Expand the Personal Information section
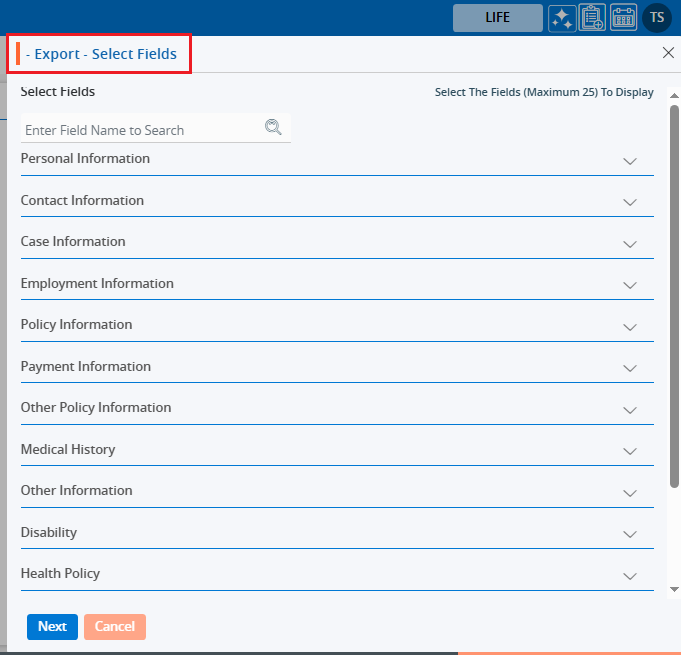The height and width of the screenshot is (655, 681). click(629, 161)
